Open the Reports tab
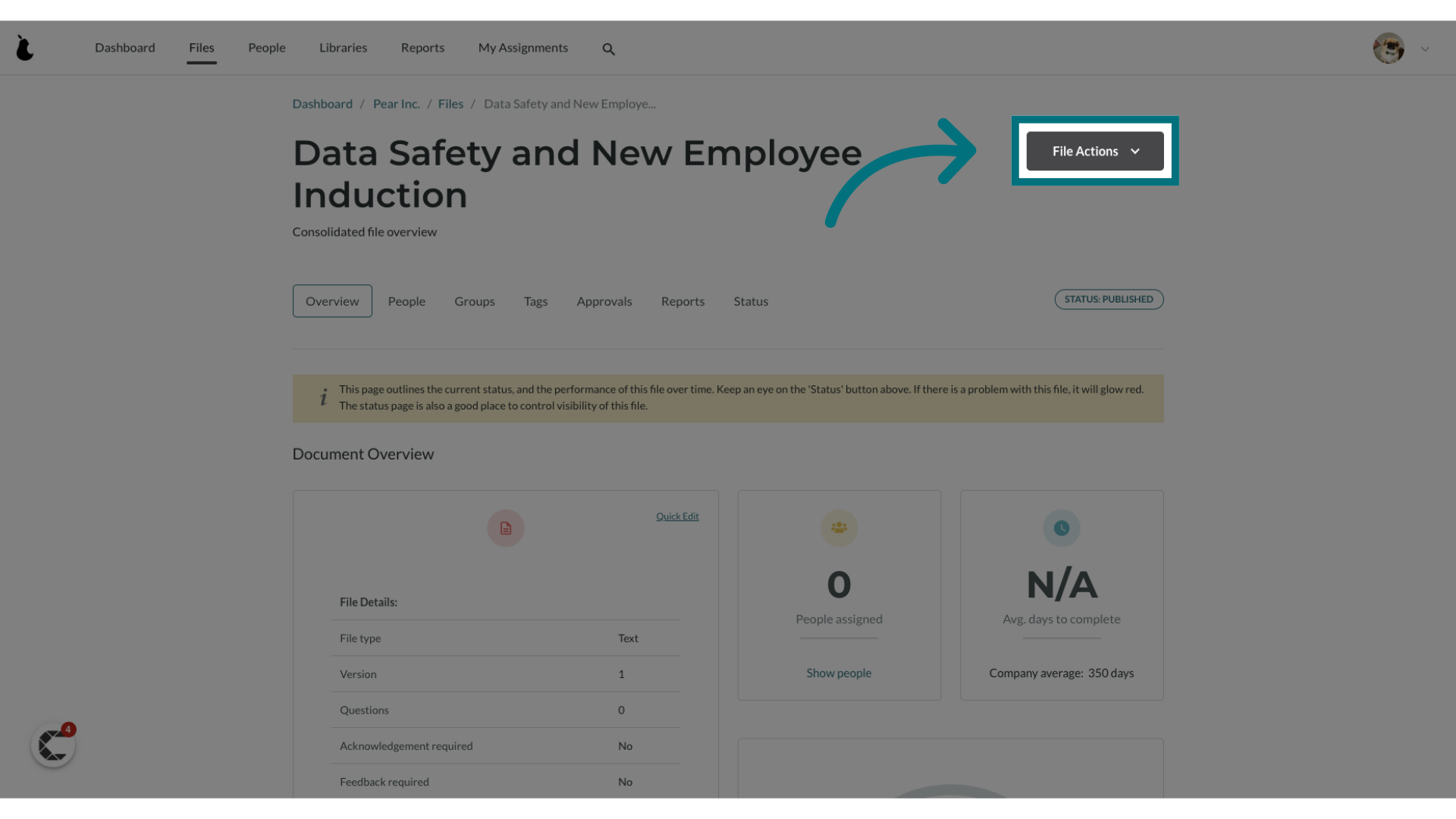This screenshot has height=819, width=1456. (x=683, y=301)
